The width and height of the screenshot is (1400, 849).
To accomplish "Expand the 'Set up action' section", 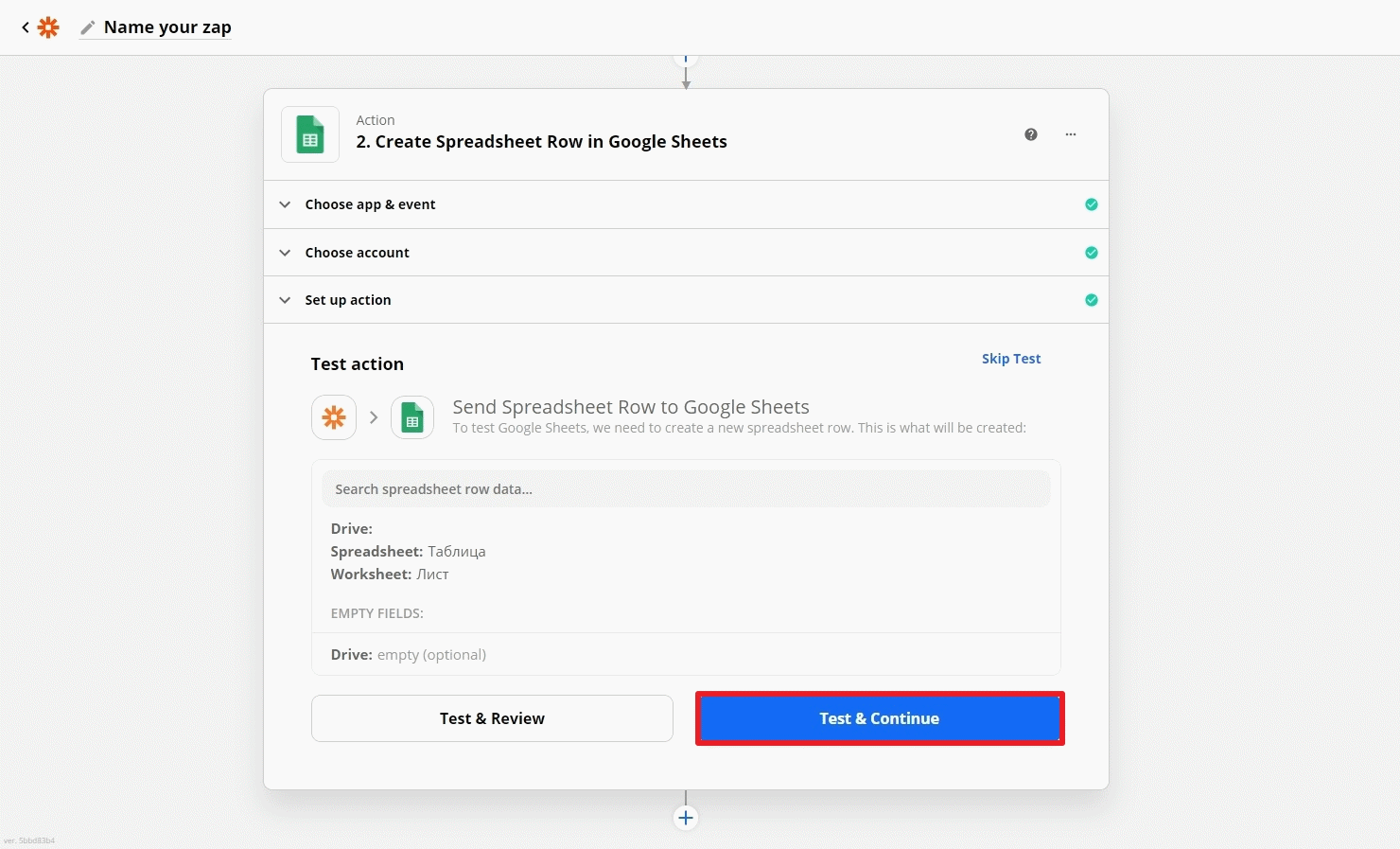I will pos(686,300).
